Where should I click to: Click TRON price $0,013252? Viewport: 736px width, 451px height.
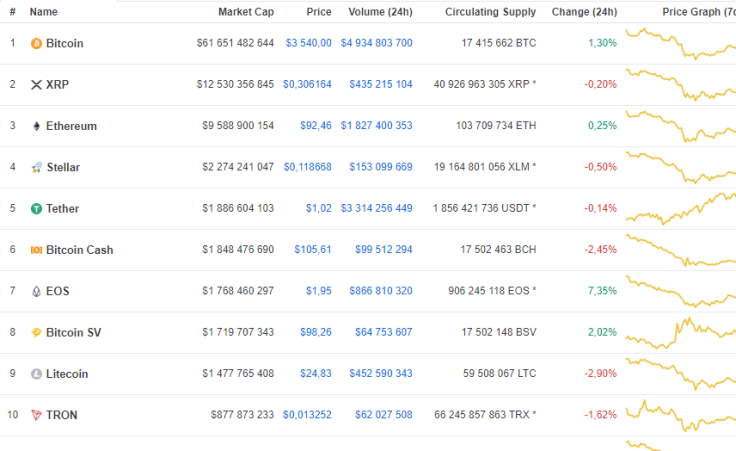click(x=307, y=414)
